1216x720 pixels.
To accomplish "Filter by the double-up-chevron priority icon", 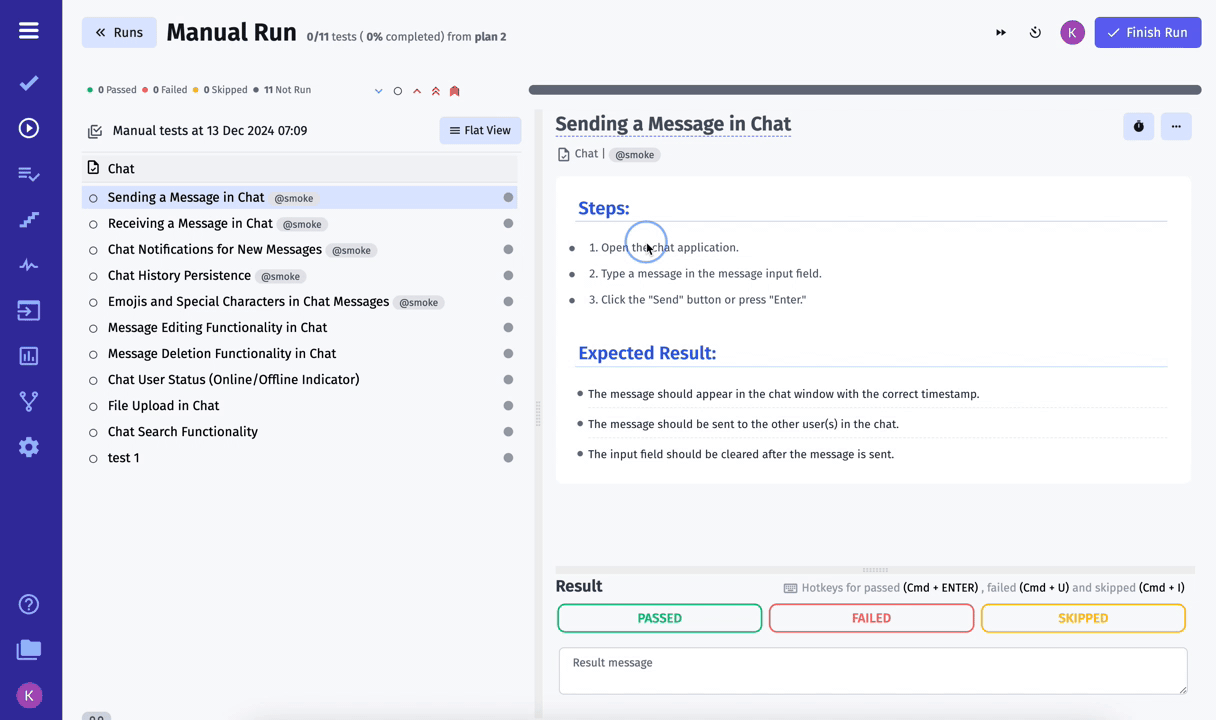I will click(436, 91).
